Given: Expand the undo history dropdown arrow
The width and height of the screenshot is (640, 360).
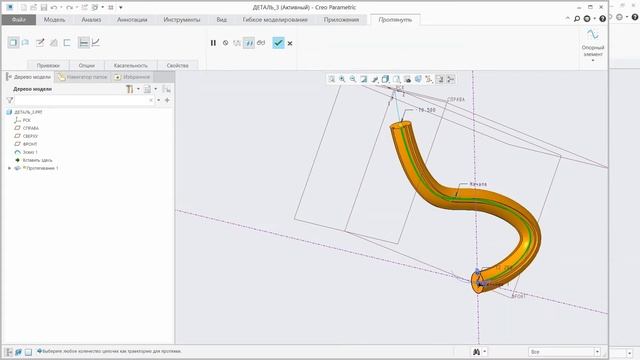Looking at the screenshot, I should [61, 7].
